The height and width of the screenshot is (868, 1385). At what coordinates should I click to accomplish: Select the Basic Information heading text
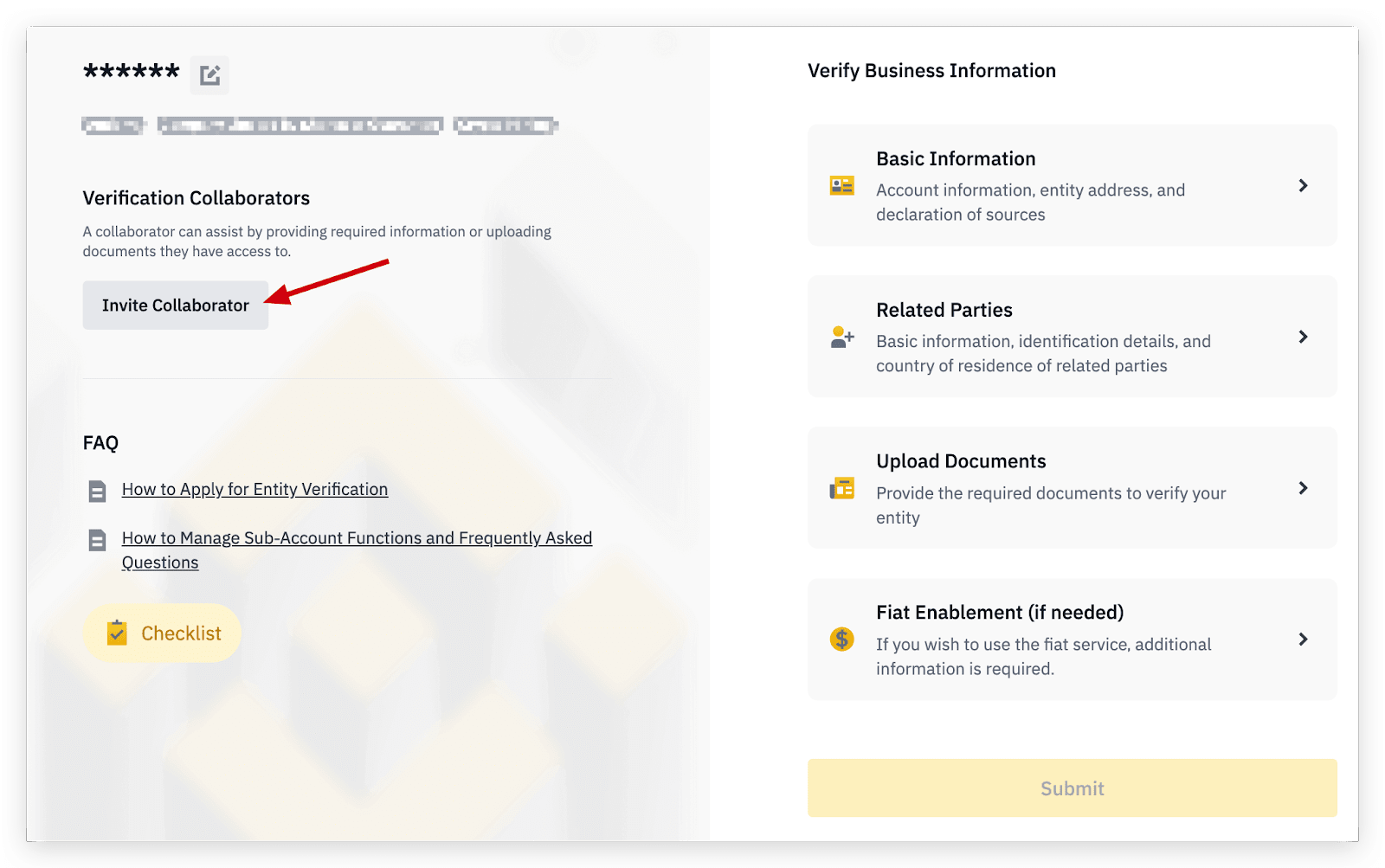(x=956, y=159)
